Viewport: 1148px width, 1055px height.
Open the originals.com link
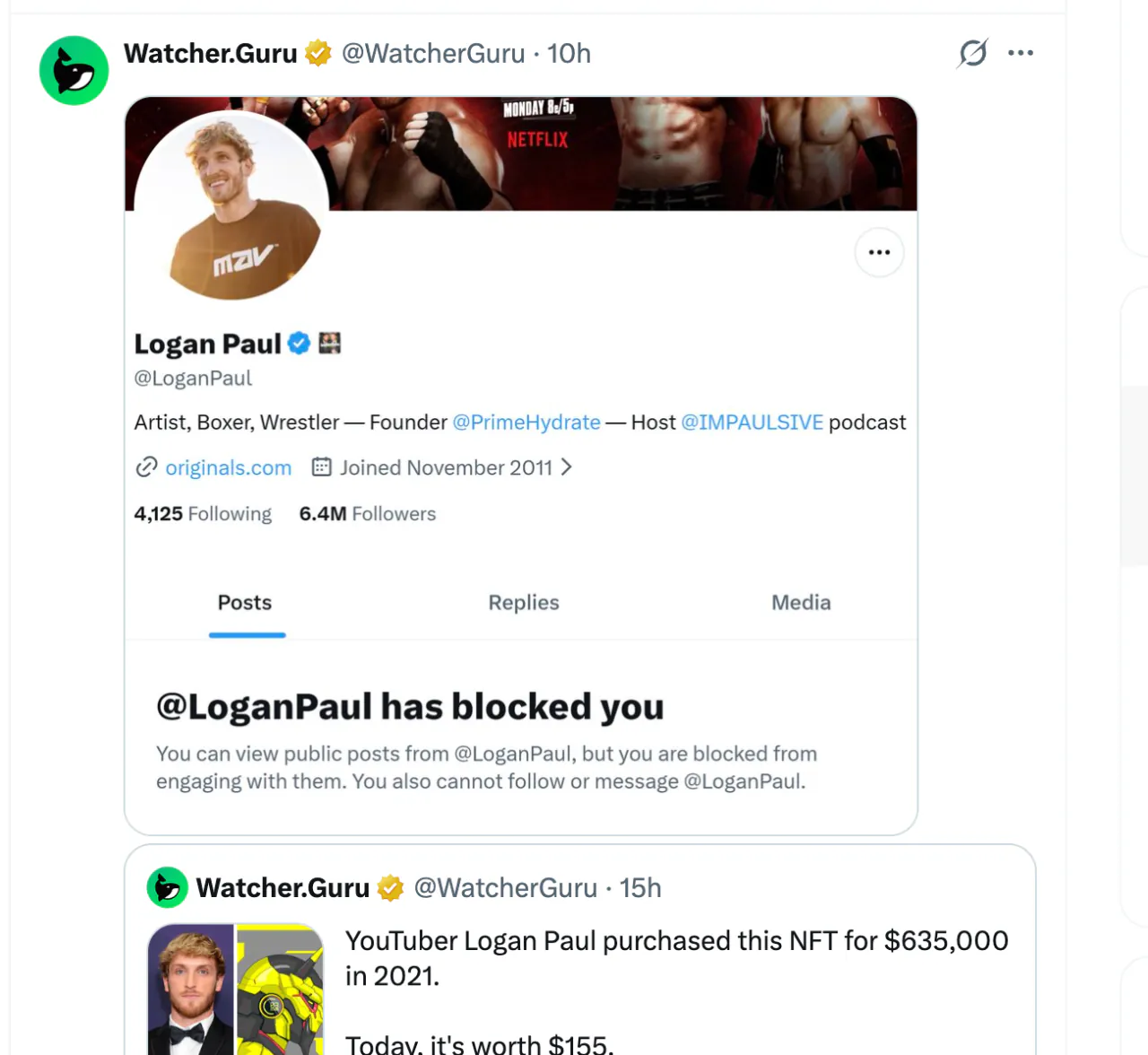coord(229,467)
